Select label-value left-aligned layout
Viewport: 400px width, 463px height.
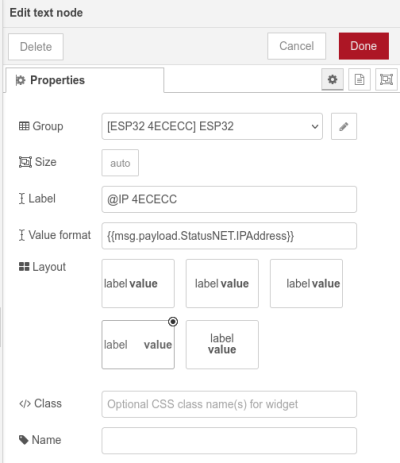[138, 283]
